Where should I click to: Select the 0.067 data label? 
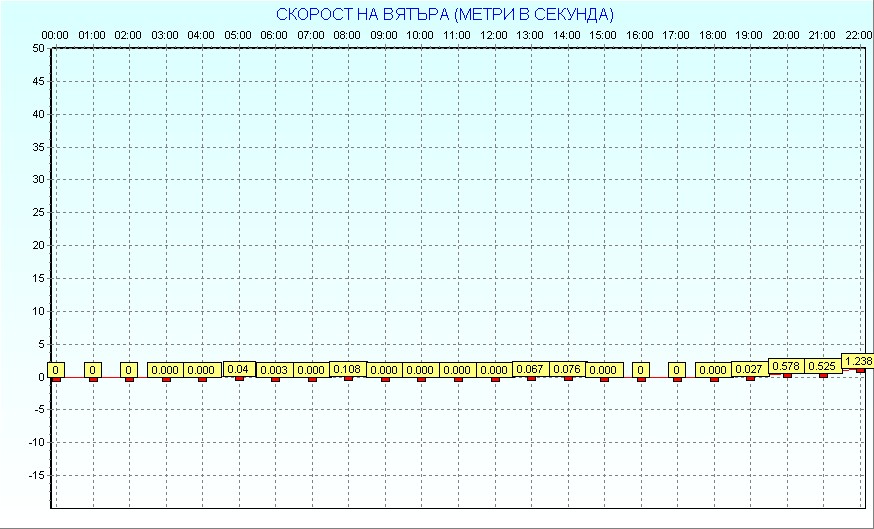(x=530, y=369)
